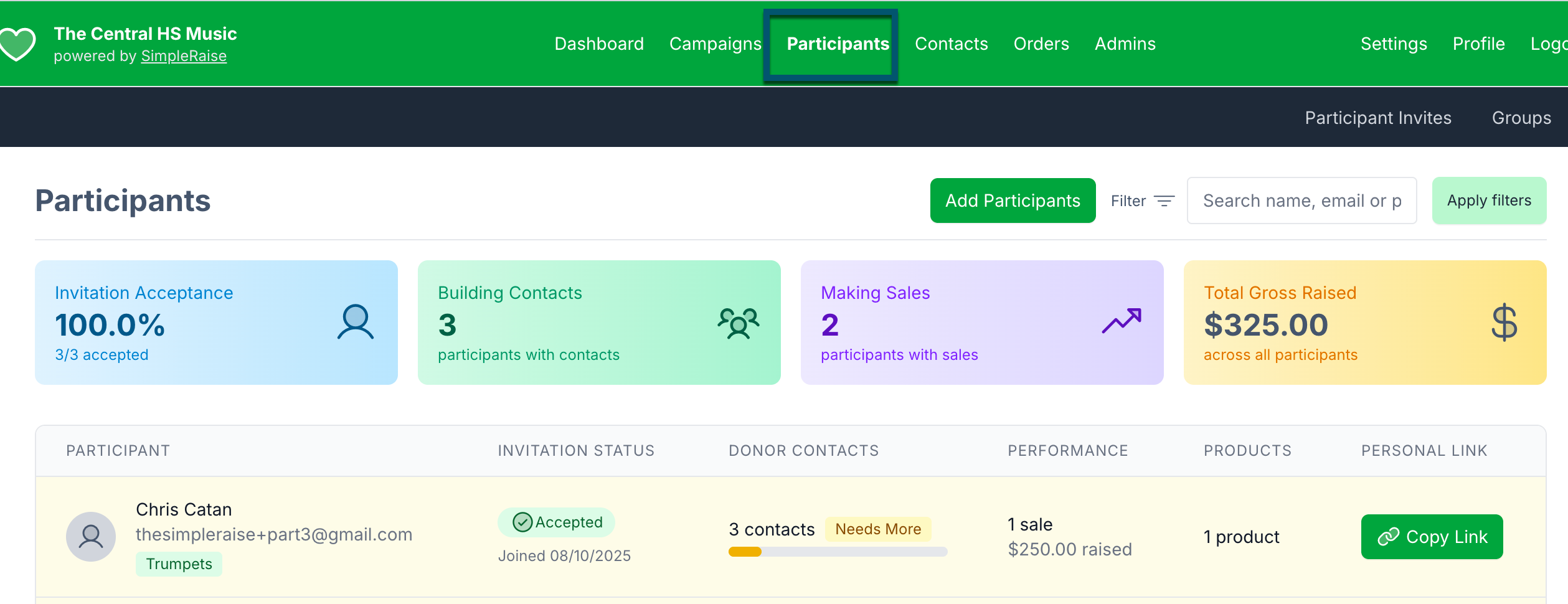
Task: Click the Building Contacts group icon
Action: click(739, 323)
